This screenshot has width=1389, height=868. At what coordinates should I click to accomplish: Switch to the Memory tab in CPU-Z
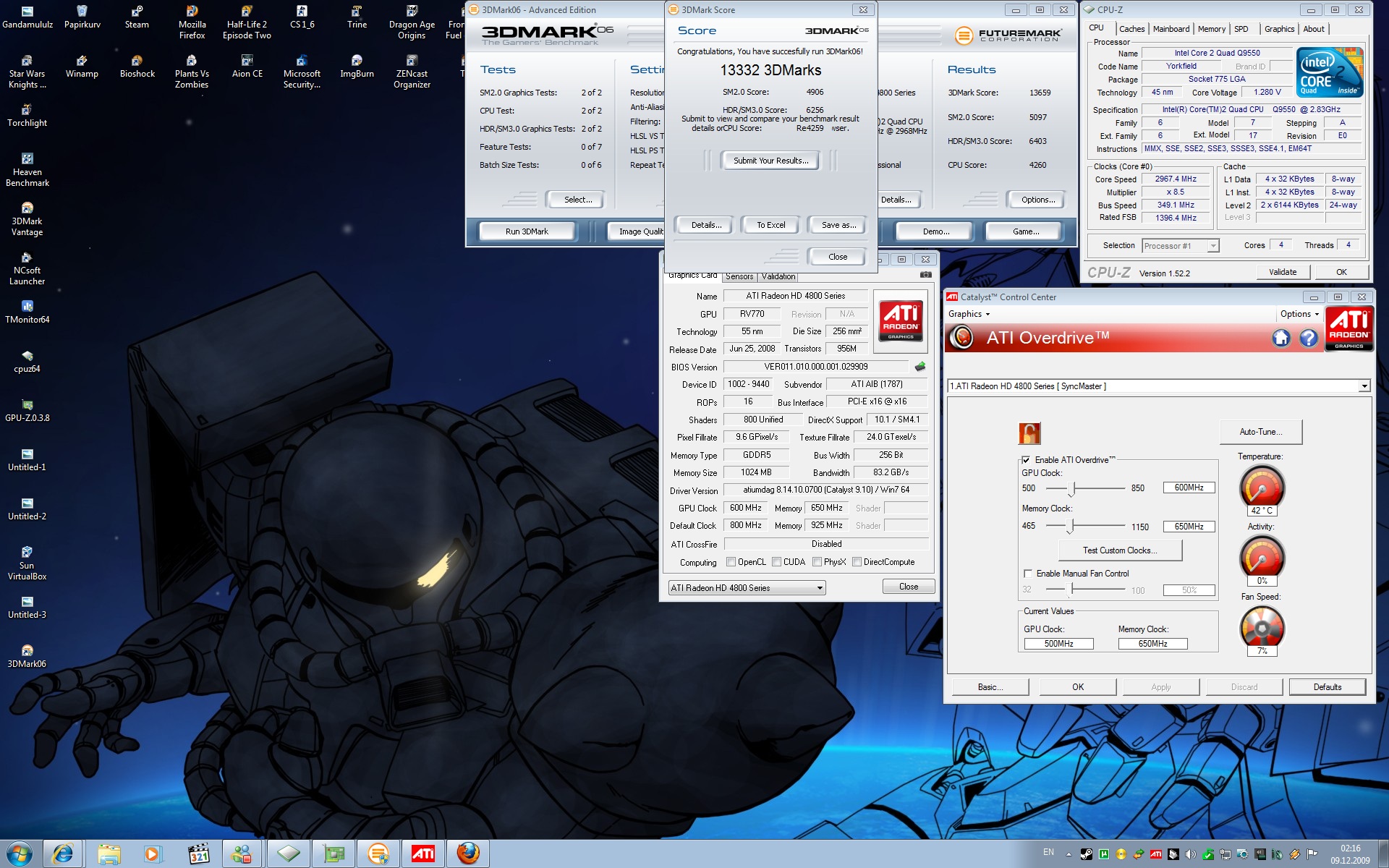(1211, 29)
